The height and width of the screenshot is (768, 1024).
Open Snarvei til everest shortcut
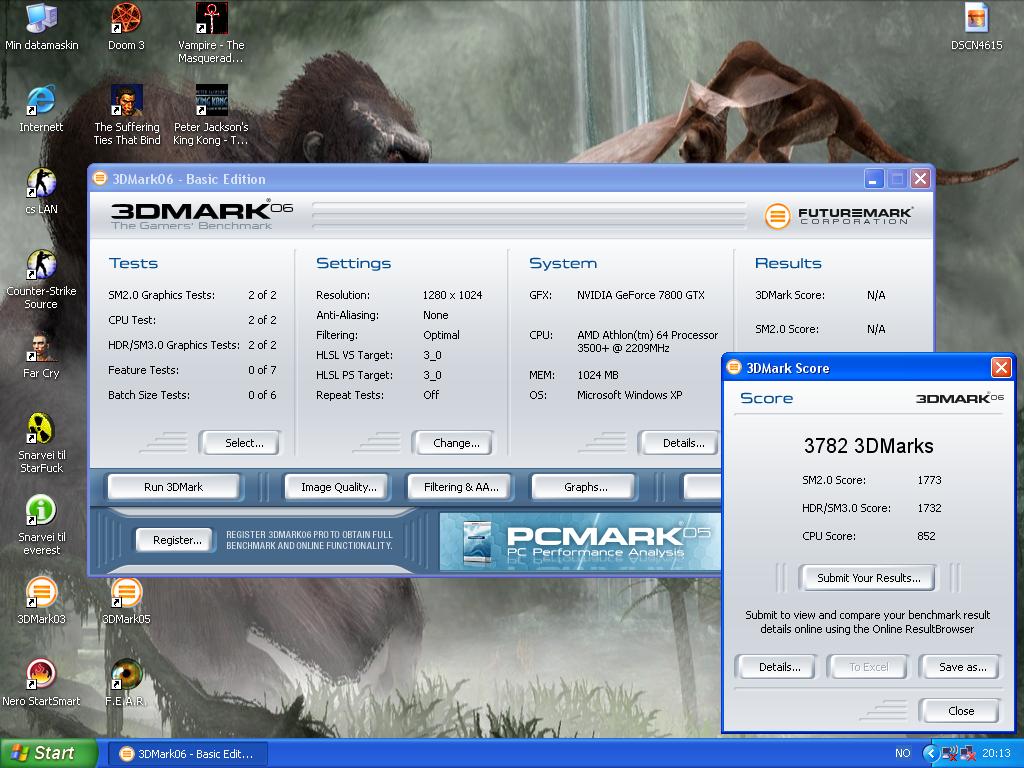pos(41,525)
